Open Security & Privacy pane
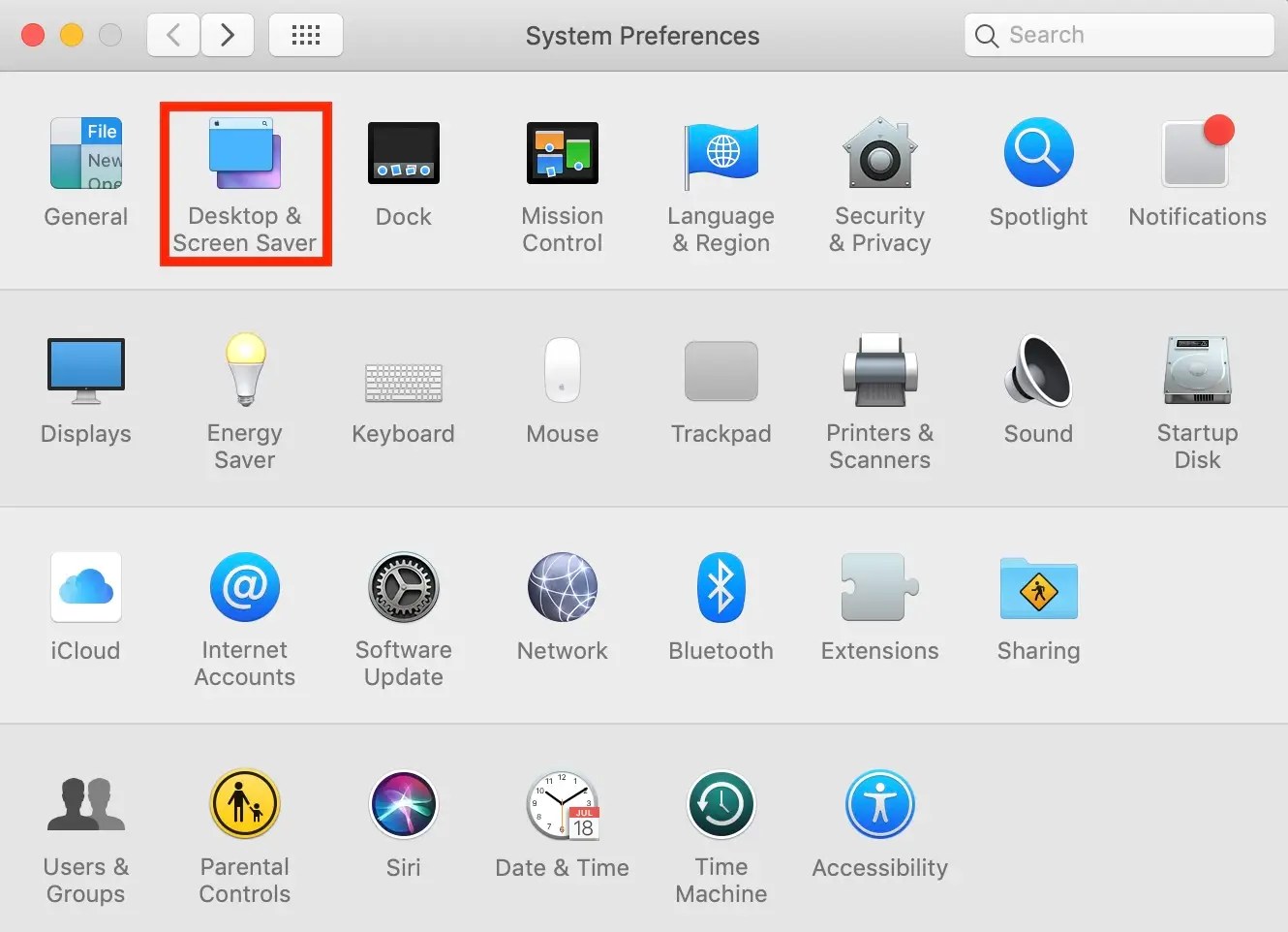Viewport: 1288px width, 932px height. pyautogui.click(x=879, y=154)
